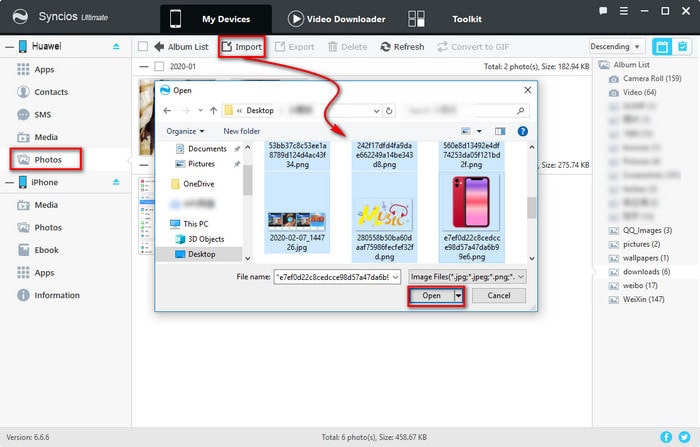Tick the select-all checkbox beside Album List
Viewport: 700px width, 447px height.
click(143, 47)
